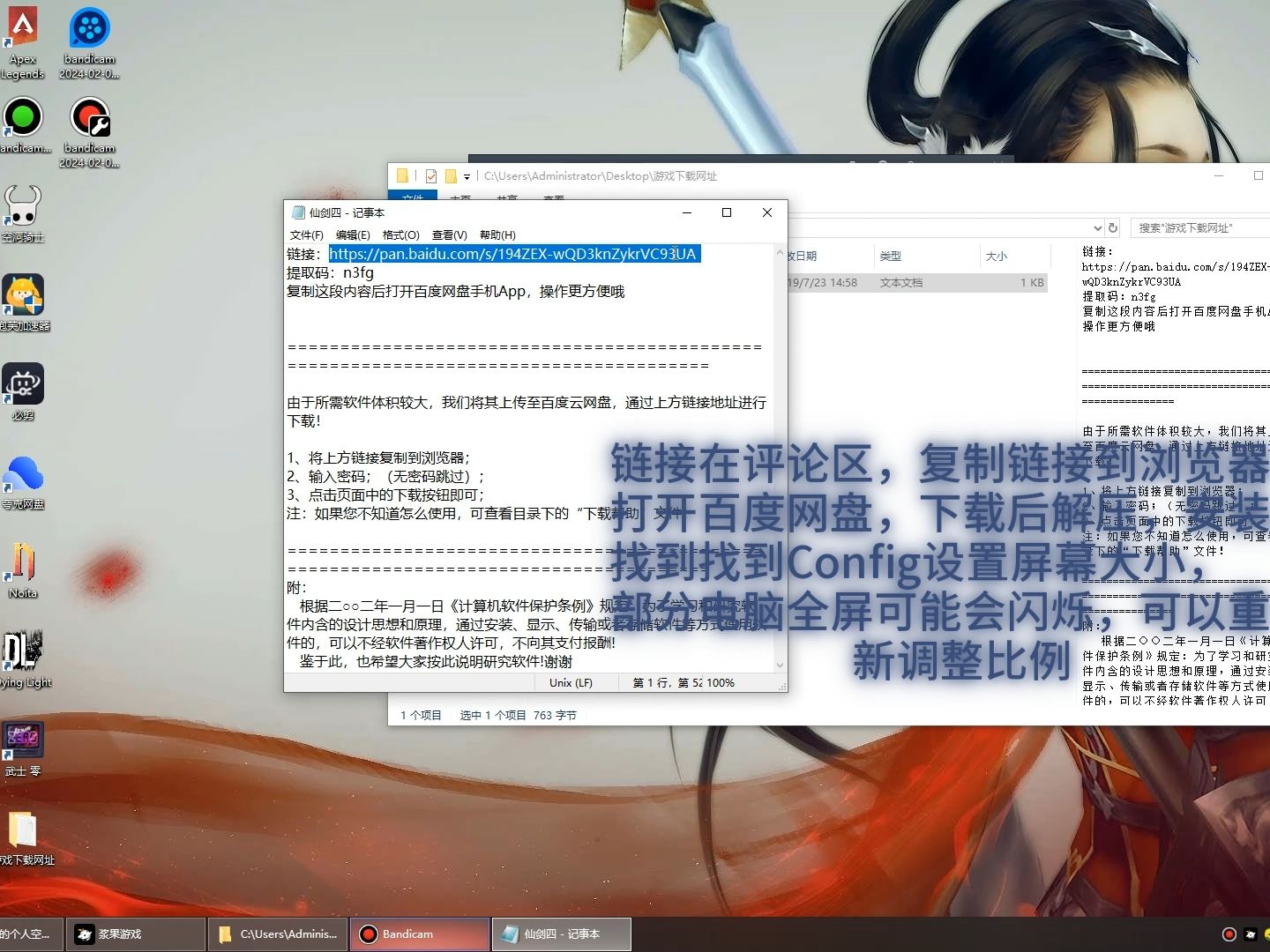The width and height of the screenshot is (1270, 952).
Task: Open the 文件 tab in Explorer ribbon
Action: pos(413,197)
